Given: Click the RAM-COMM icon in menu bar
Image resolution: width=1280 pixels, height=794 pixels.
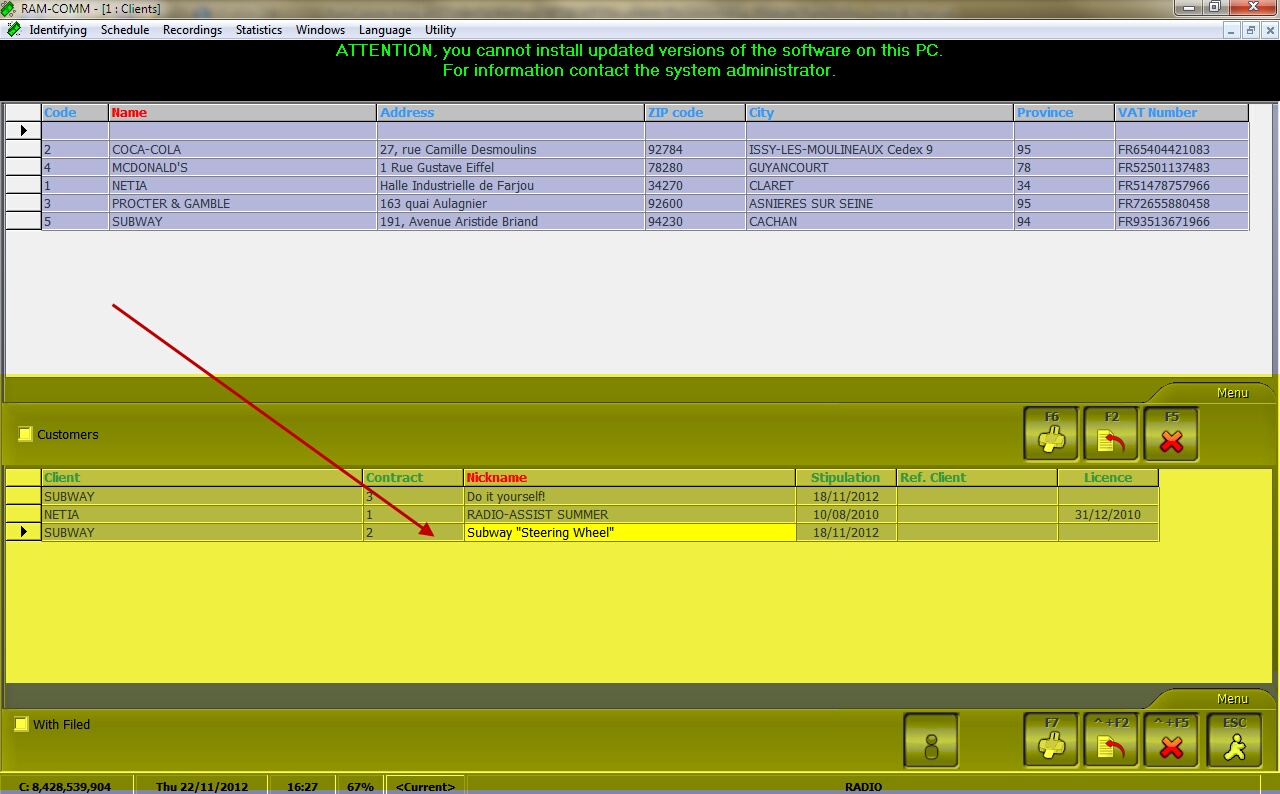Looking at the screenshot, I should point(13,30).
